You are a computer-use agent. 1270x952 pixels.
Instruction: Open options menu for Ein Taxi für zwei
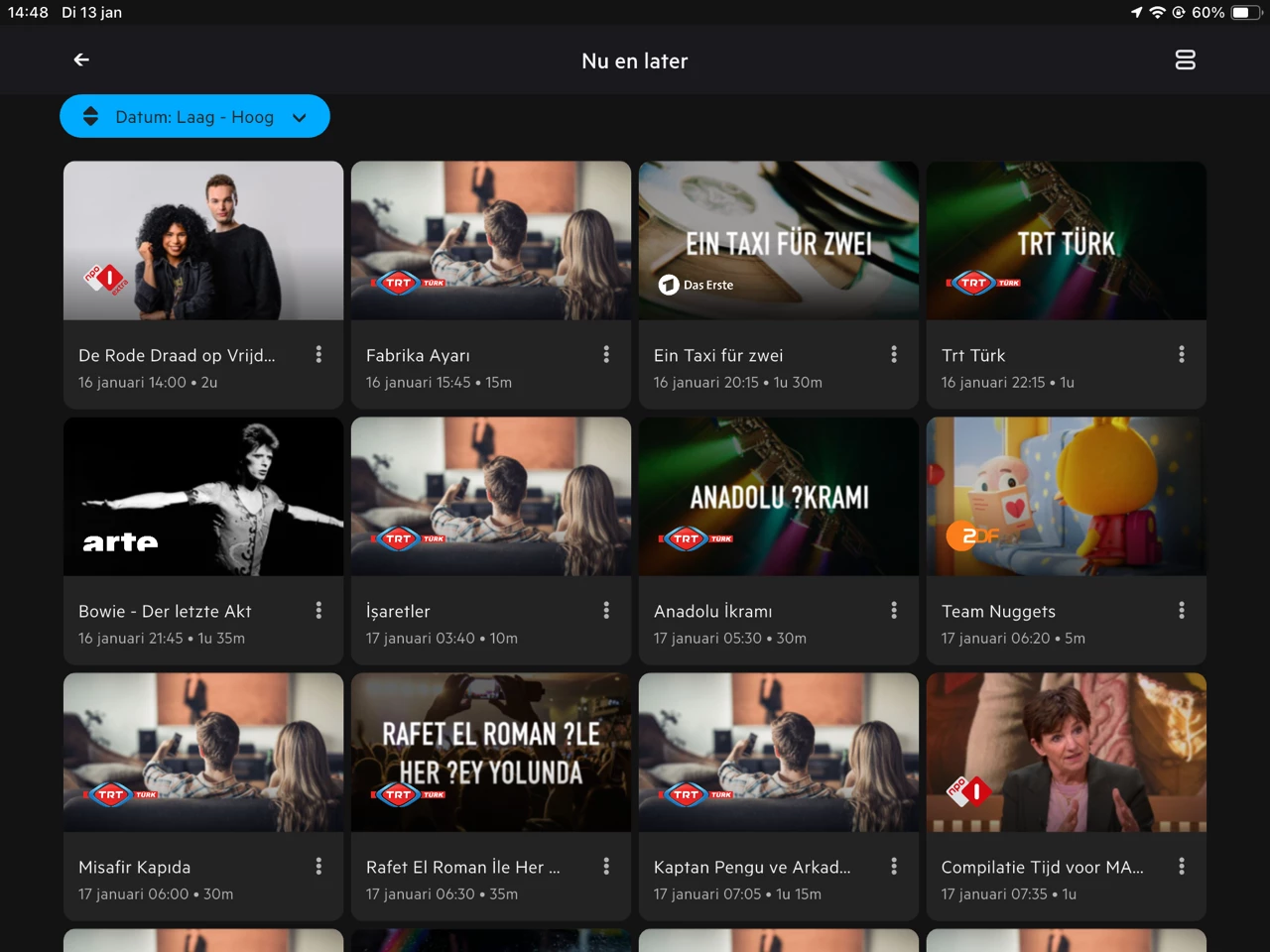point(894,354)
